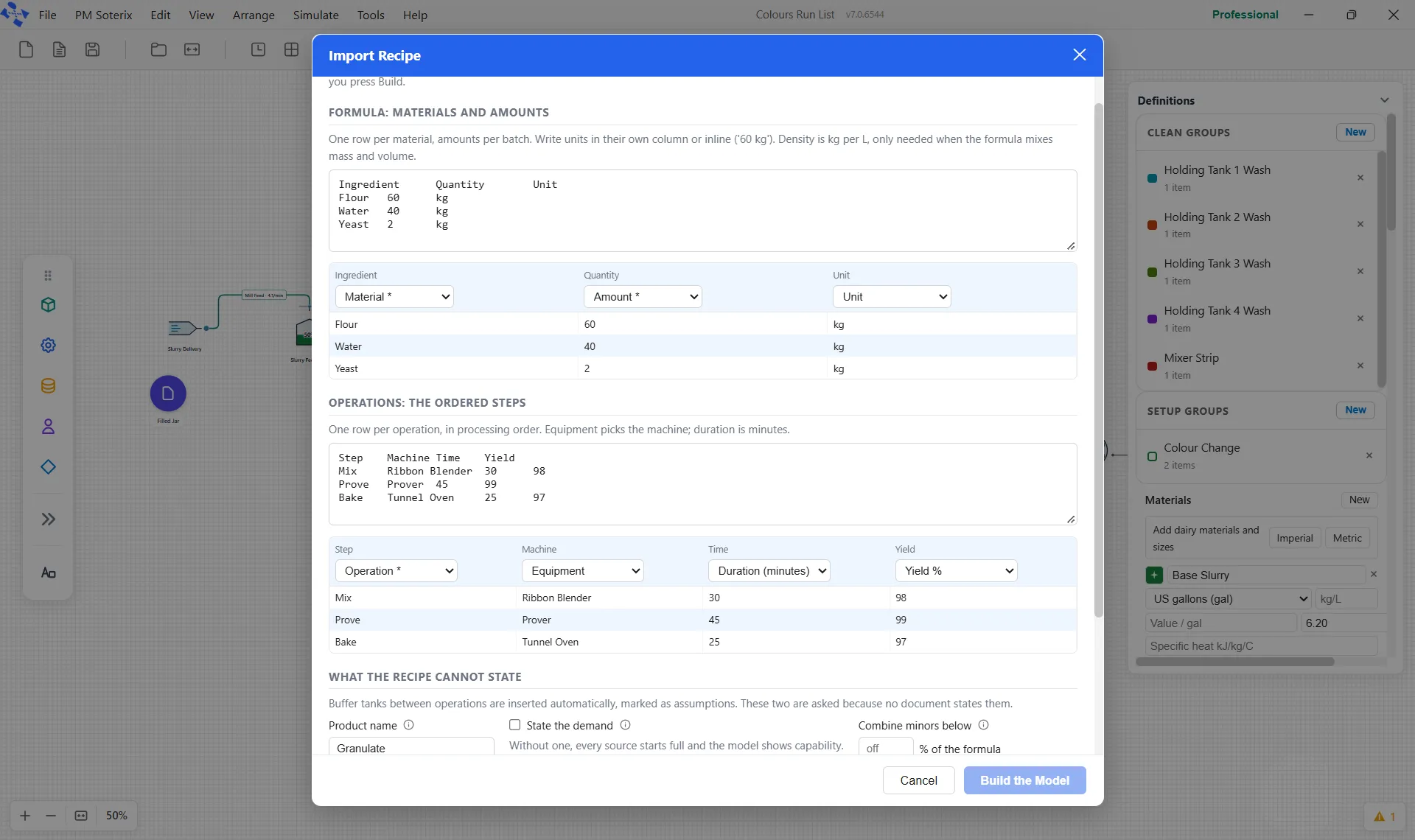
Task: Open the Operation column mapping dropdown
Action: [x=396, y=571]
